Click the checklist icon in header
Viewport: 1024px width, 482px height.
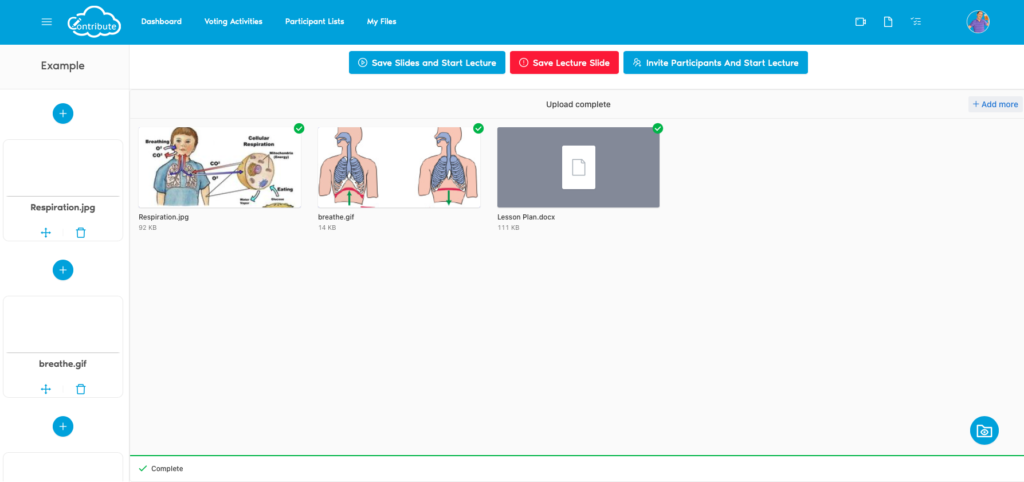pyautogui.click(x=916, y=22)
